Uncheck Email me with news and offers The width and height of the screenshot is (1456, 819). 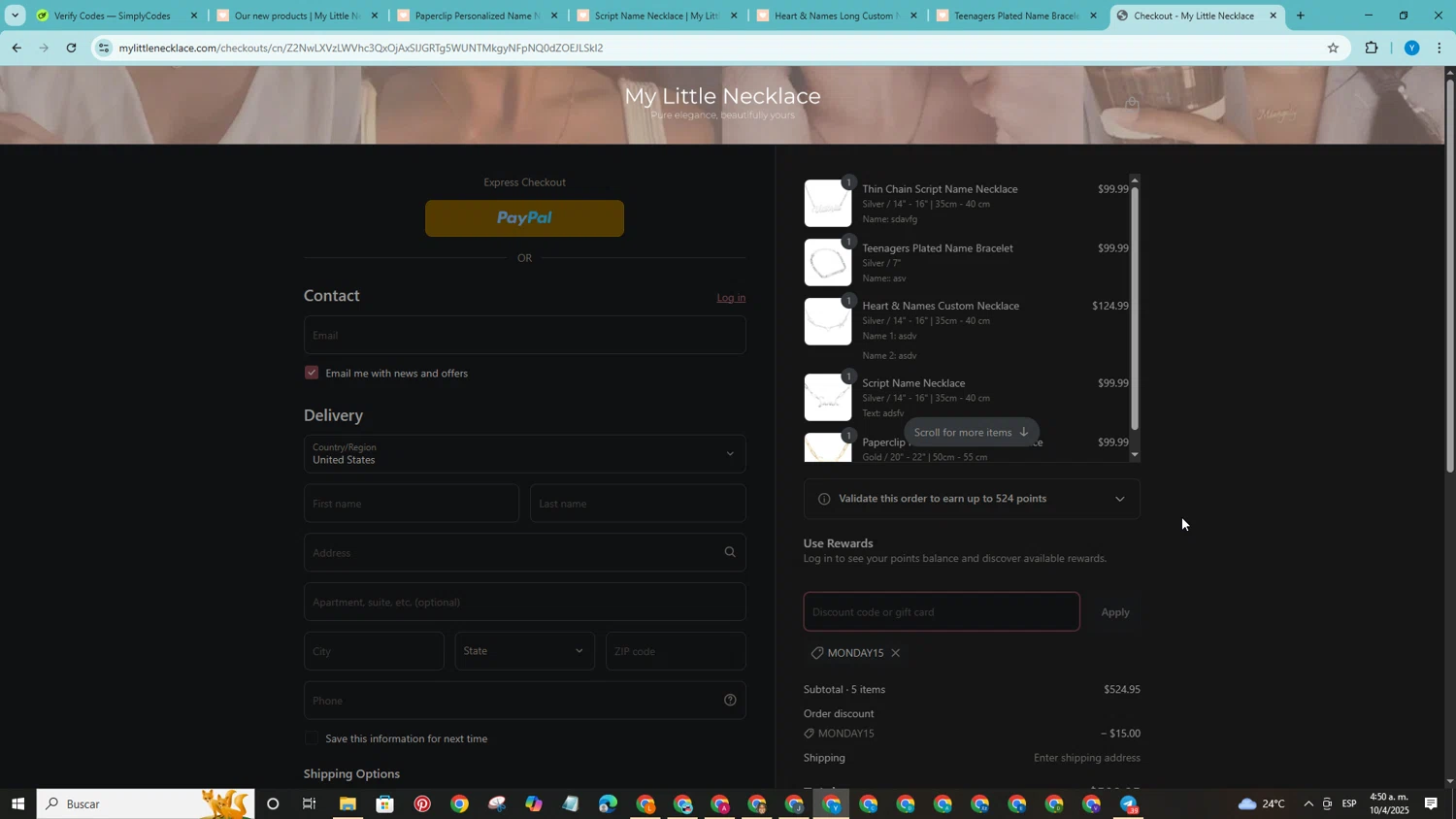[312, 373]
